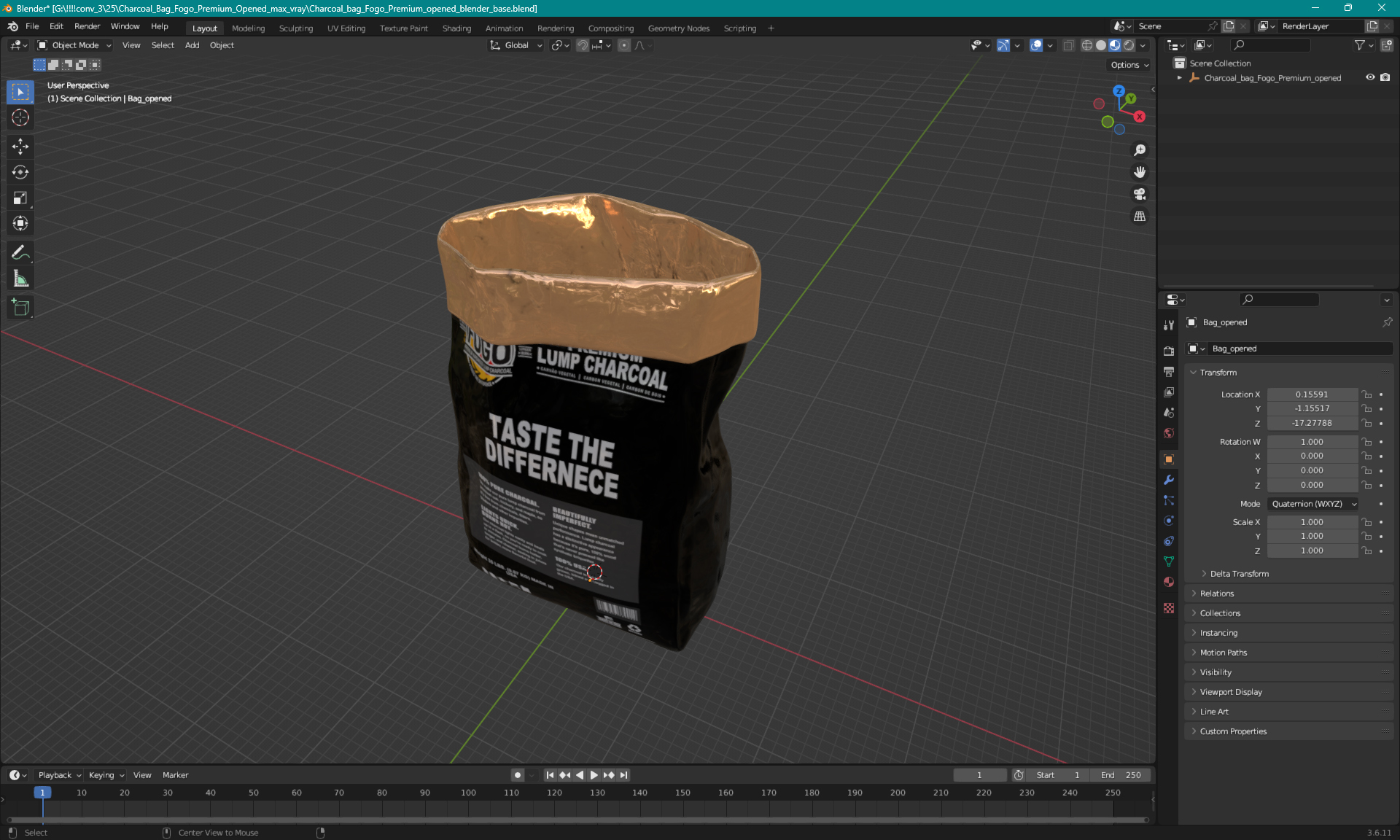1400x840 pixels.
Task: Open the Particles properties tab
Action: pyautogui.click(x=1169, y=500)
